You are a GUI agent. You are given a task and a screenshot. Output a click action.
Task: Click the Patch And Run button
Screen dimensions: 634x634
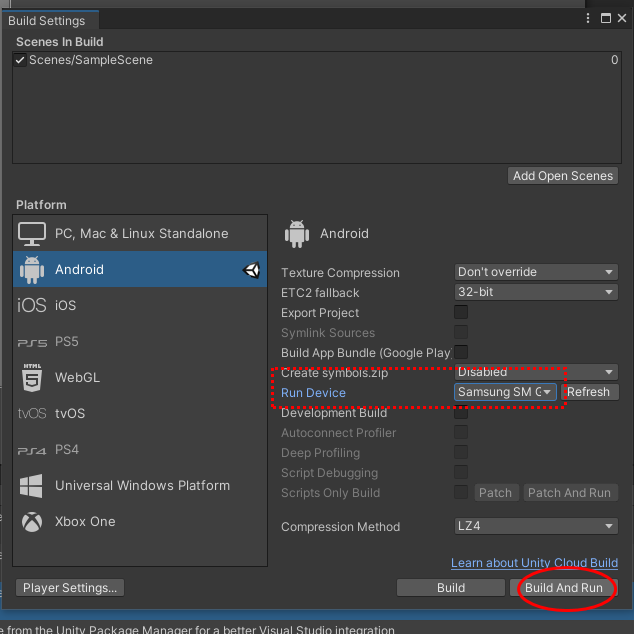coord(570,493)
